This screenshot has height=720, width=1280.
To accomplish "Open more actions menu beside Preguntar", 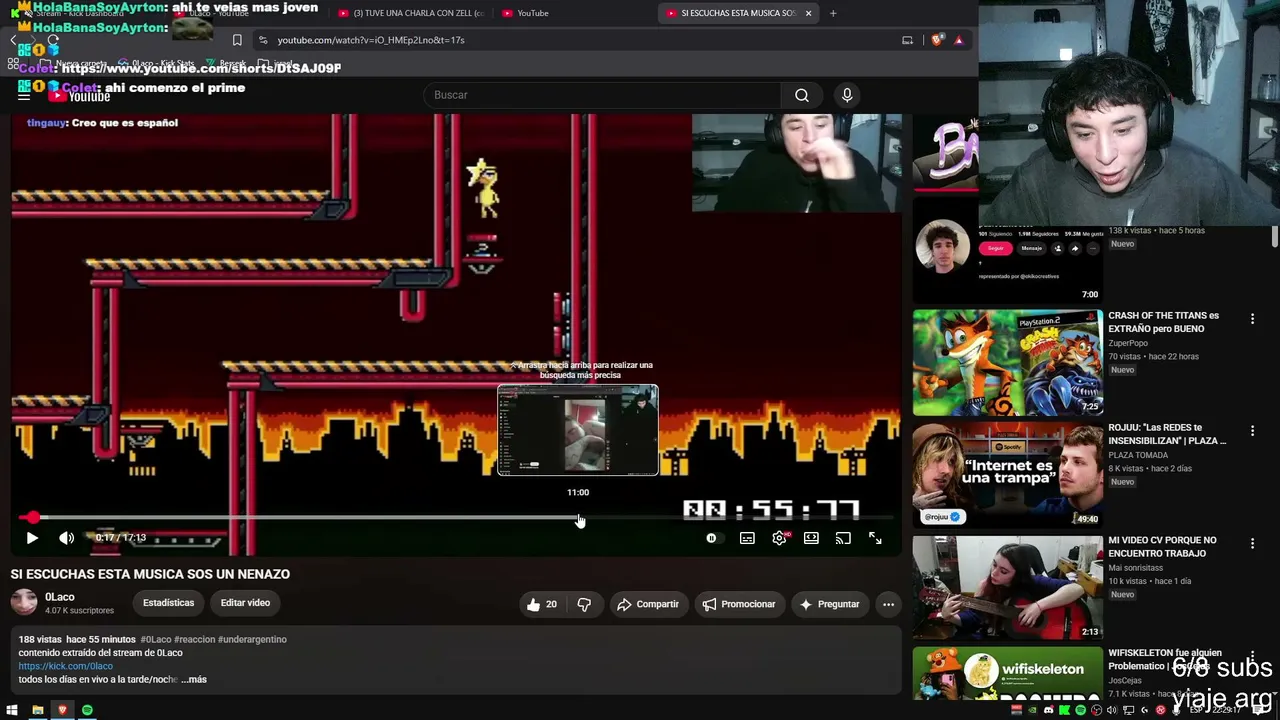I will click(x=888, y=604).
